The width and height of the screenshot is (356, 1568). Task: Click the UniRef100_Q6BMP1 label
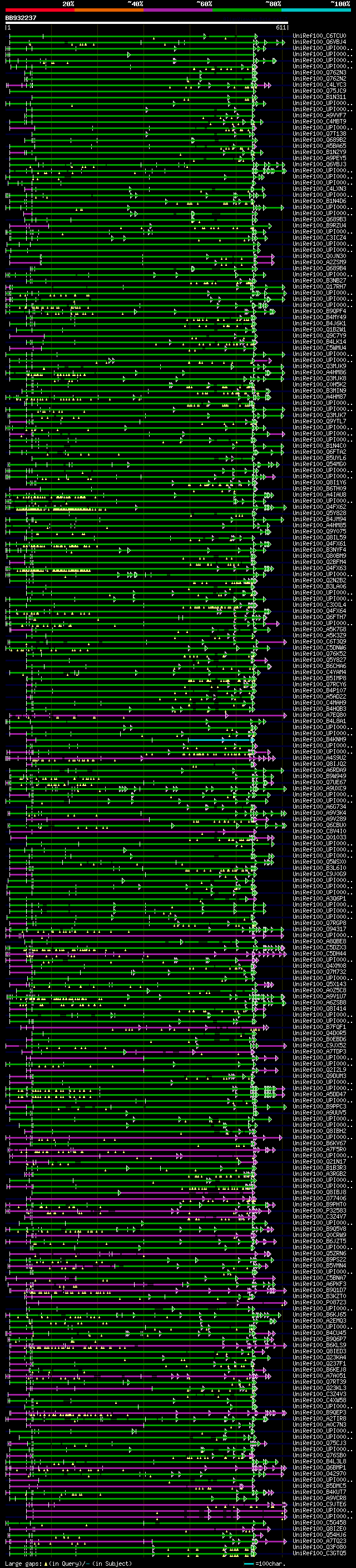(319, 1467)
